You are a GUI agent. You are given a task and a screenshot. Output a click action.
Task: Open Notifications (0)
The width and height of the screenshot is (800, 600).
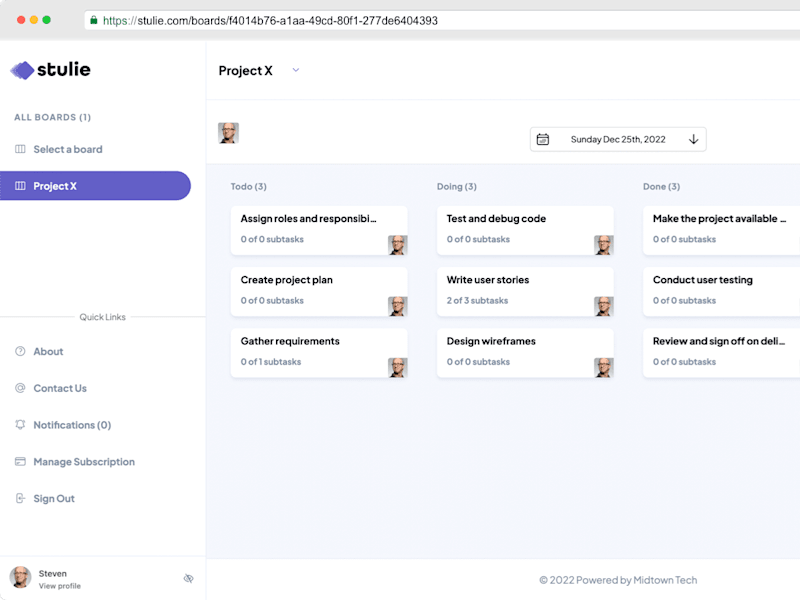(x=72, y=424)
